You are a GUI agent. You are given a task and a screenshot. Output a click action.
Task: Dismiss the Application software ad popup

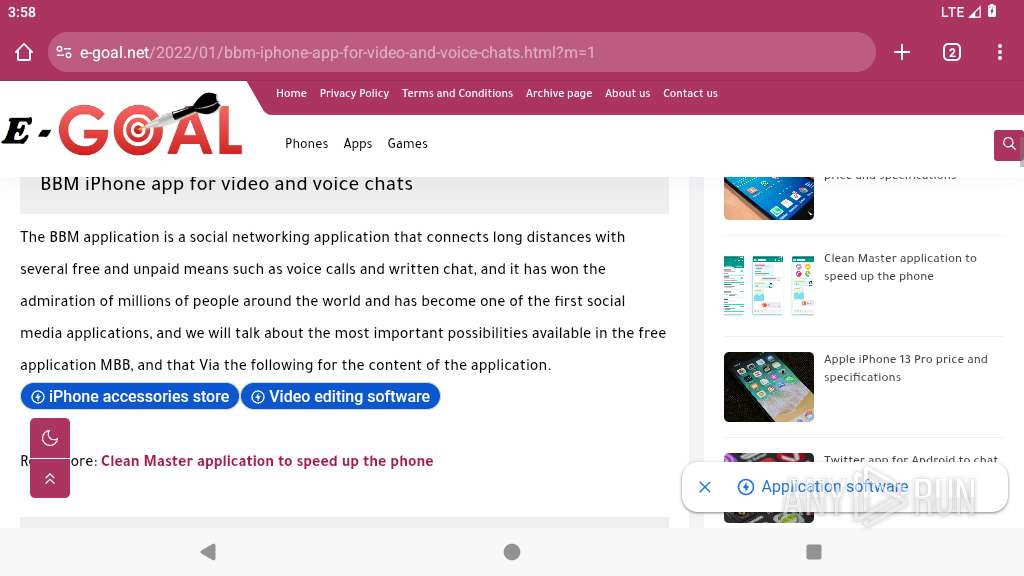[x=705, y=487]
